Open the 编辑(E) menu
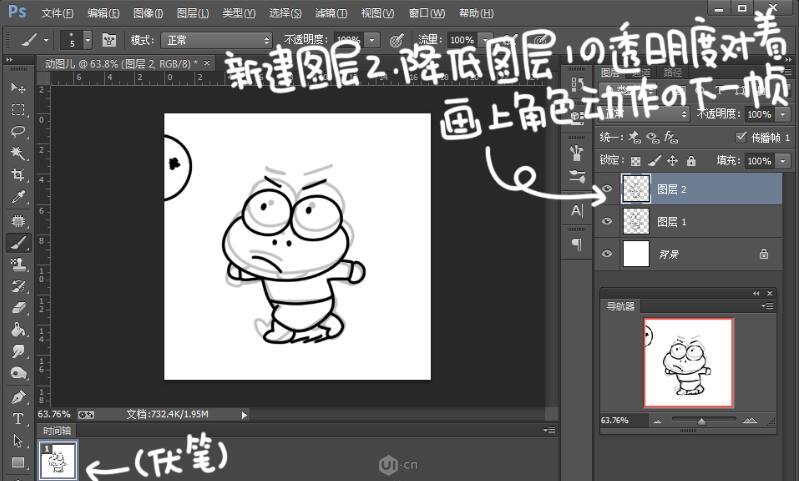 pyautogui.click(x=103, y=13)
